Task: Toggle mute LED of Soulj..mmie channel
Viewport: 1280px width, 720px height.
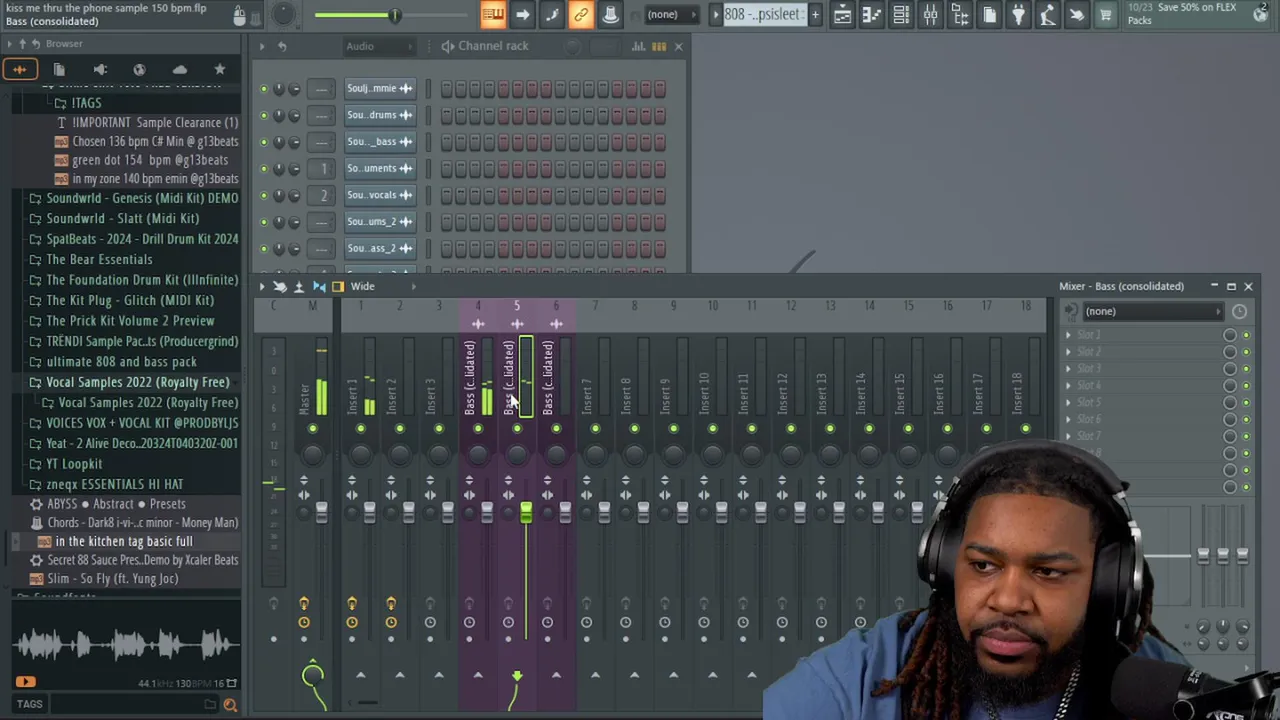Action: (264, 89)
